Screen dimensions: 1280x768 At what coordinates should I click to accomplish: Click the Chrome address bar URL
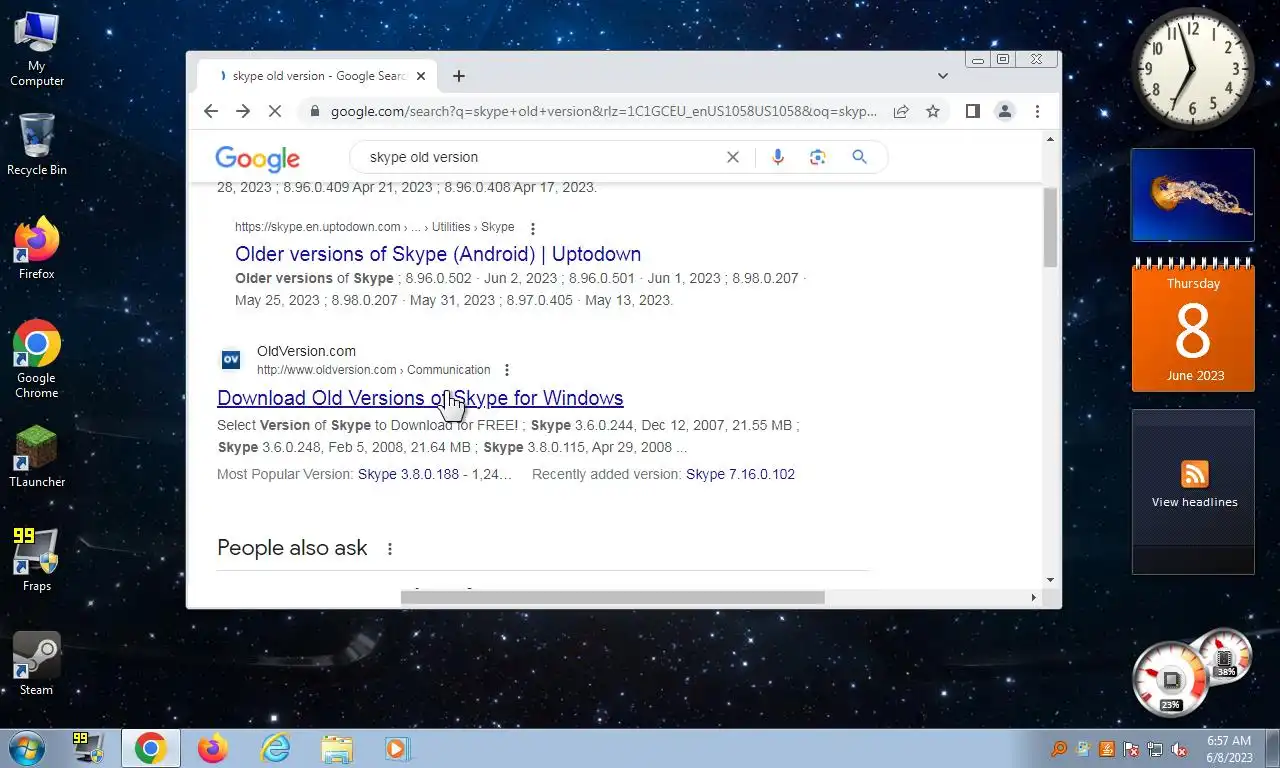[603, 111]
